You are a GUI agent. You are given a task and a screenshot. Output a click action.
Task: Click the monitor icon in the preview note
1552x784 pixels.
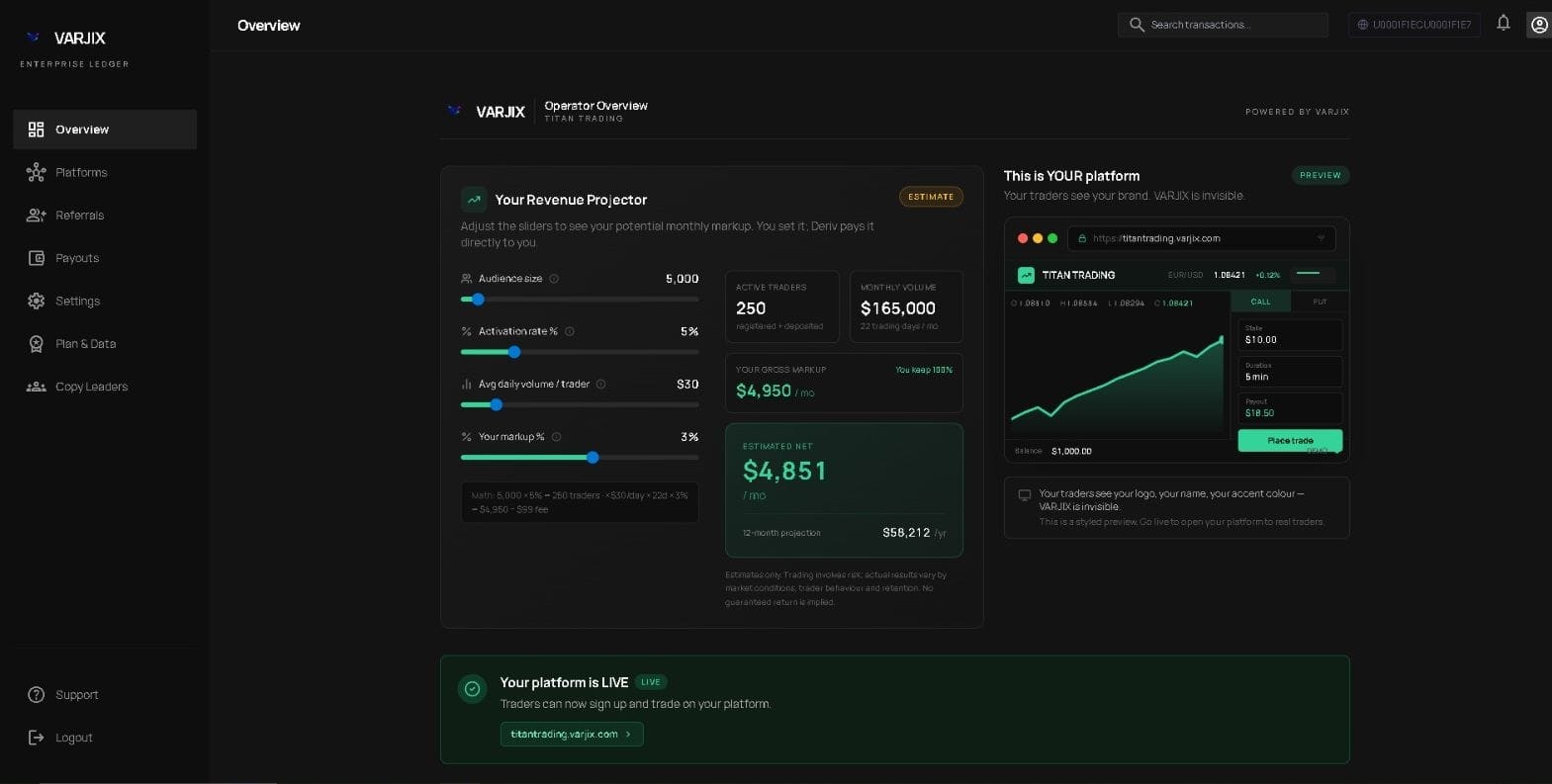(1025, 494)
